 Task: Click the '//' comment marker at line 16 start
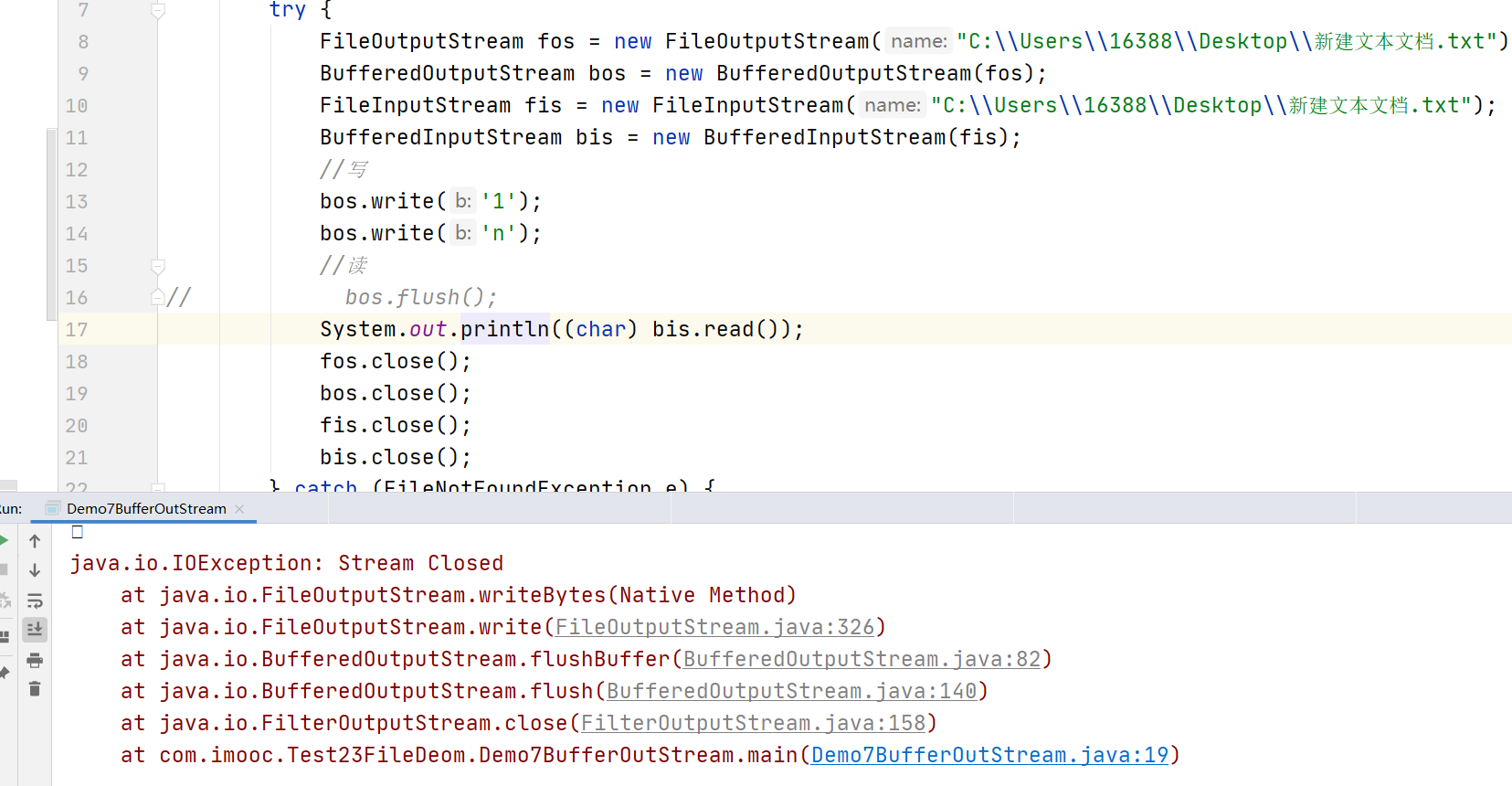click(x=179, y=297)
